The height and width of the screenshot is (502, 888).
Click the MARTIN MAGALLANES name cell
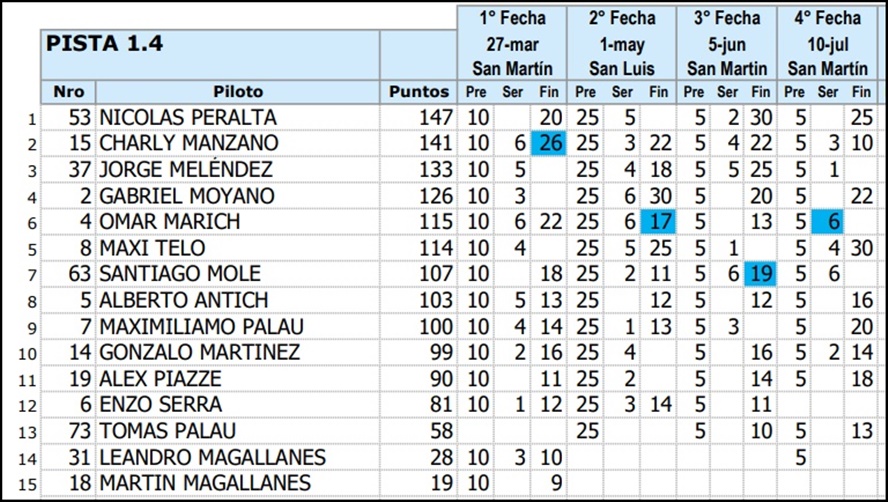click(x=237, y=484)
